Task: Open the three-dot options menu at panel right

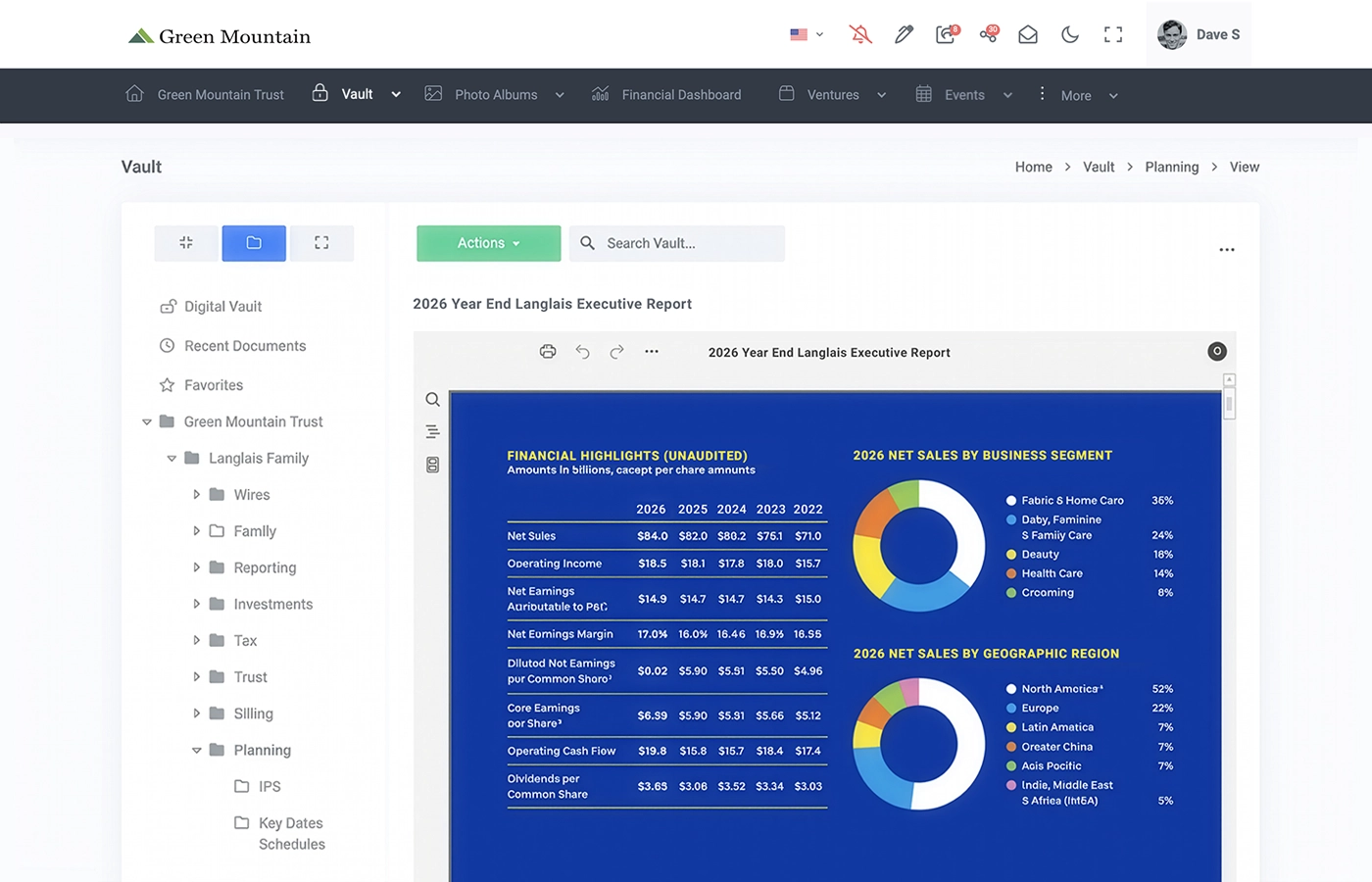Action: 1226,250
